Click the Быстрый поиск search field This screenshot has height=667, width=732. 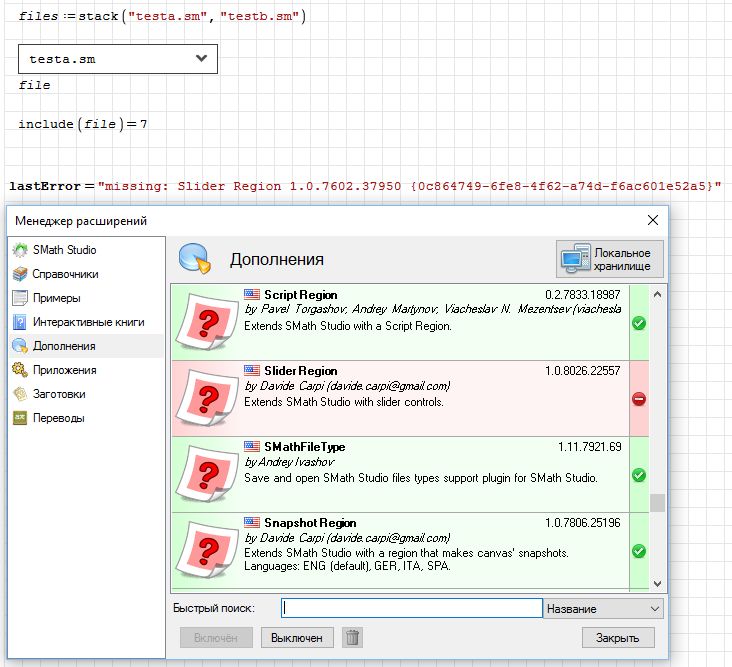(x=411, y=608)
